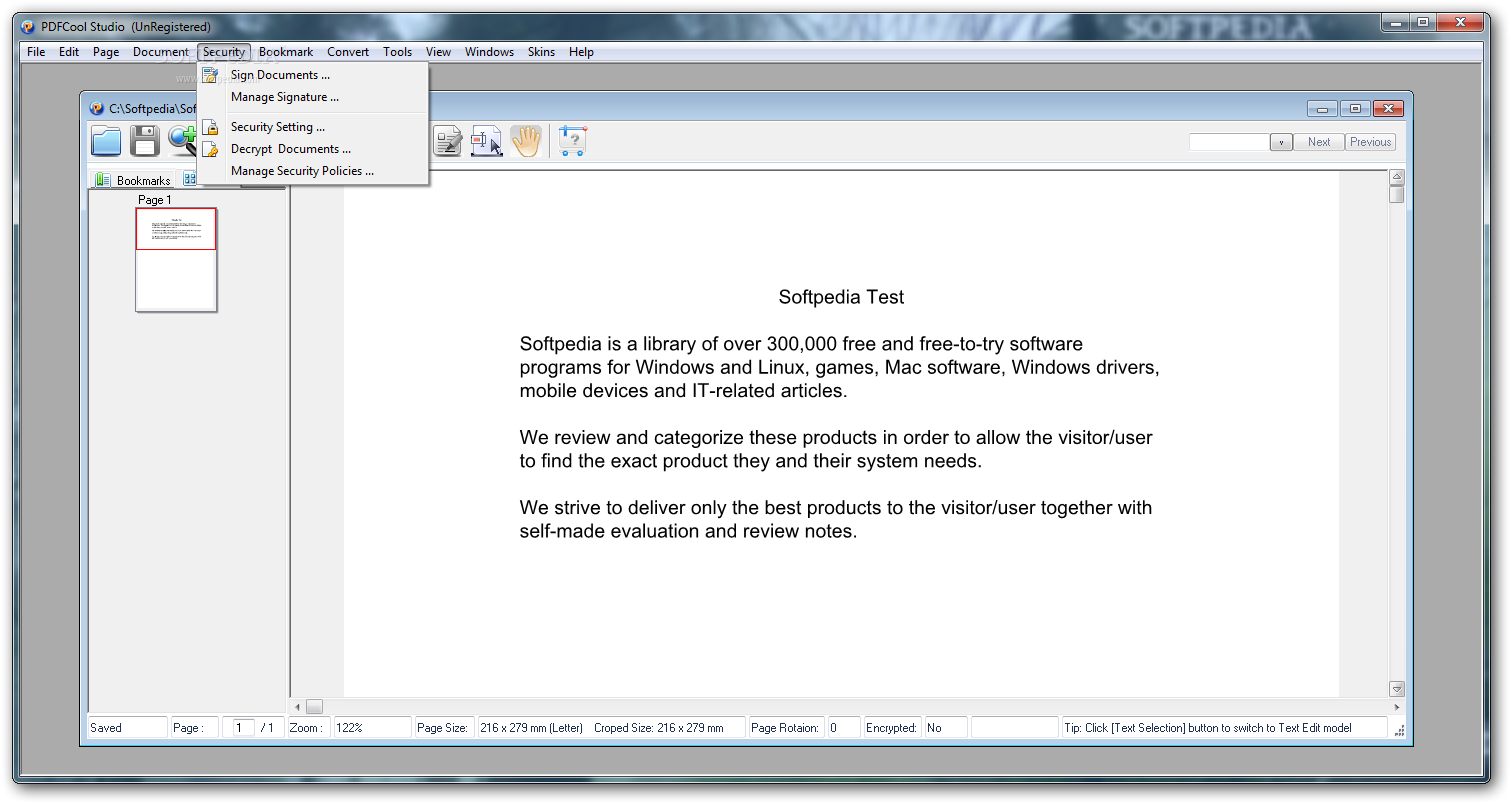1511x804 pixels.
Task: Open the search box dropdown arrow
Action: (1281, 142)
